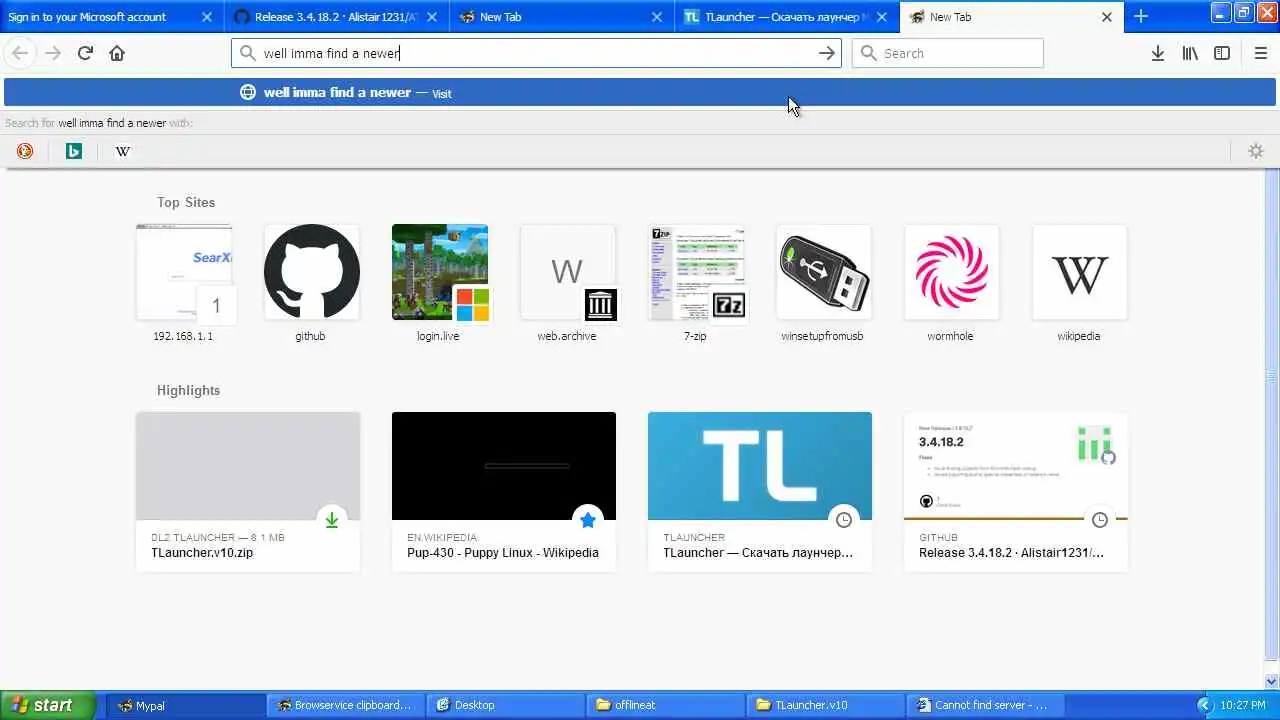Switch to the Desktop taskbar item
1280x720 pixels.
coord(504,705)
